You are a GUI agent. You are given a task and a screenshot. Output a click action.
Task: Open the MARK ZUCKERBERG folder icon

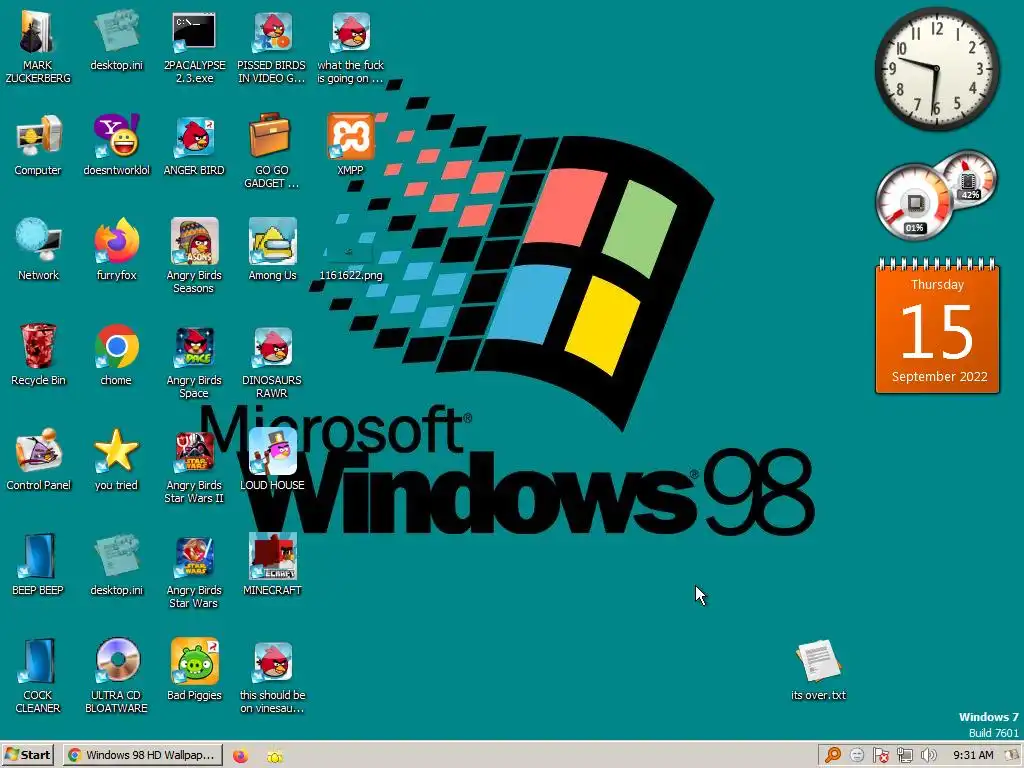coord(37,33)
